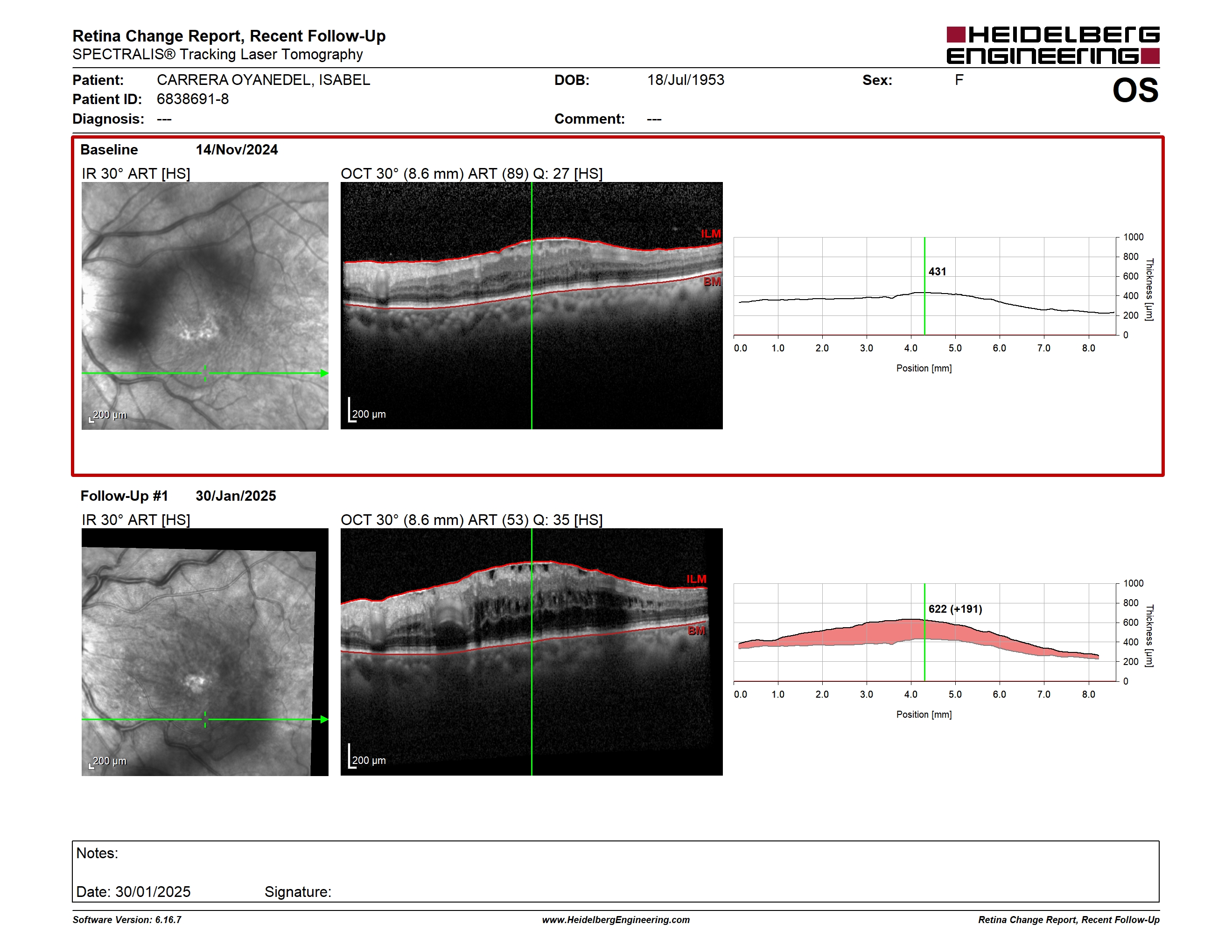Click the DOB value 18/Jul/1953
Screen dimensions: 1232x952
pos(686,80)
